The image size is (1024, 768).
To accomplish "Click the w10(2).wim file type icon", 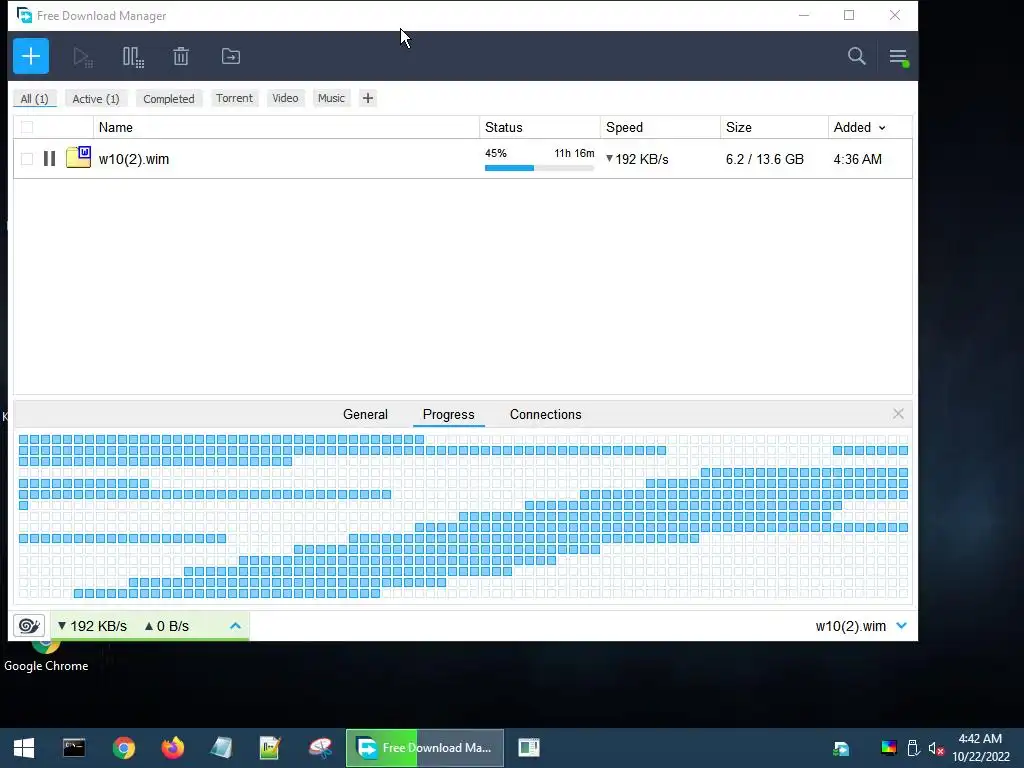I will pyautogui.click(x=78, y=157).
